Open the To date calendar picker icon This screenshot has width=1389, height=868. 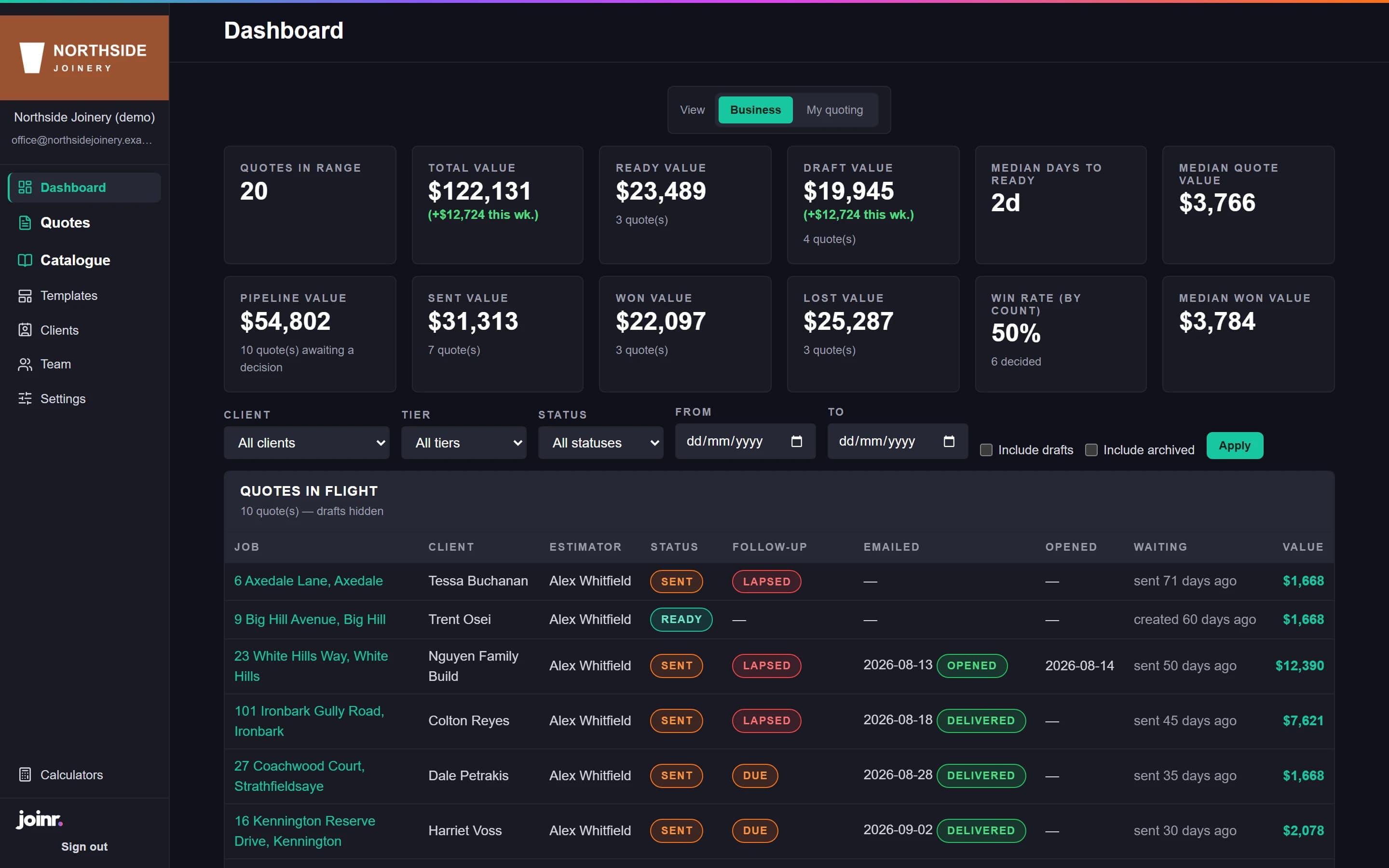tap(949, 441)
